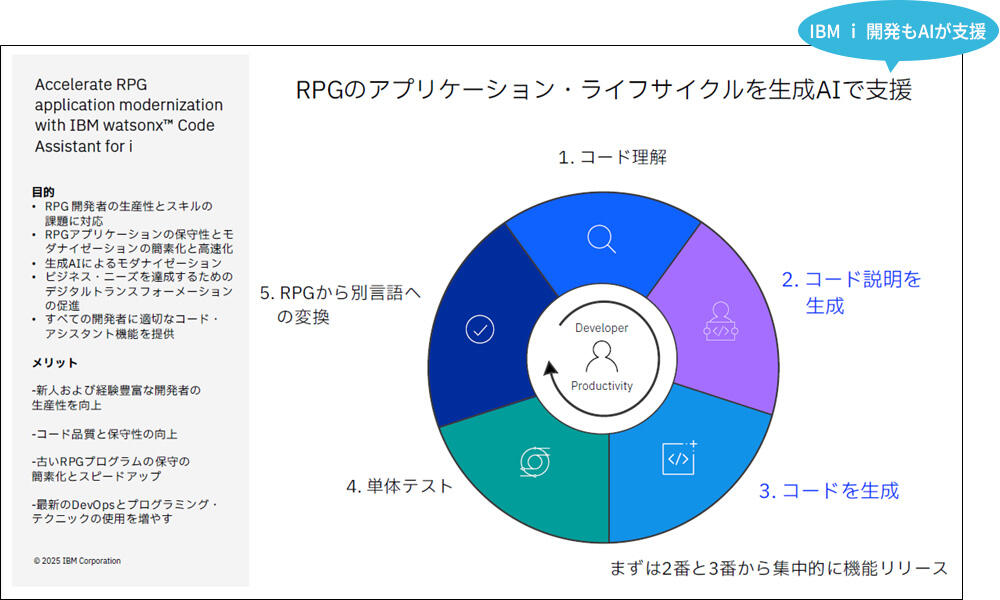Click the slide title 'RPGのアプリケーション・ライフサイクルを生成AIで支援'
This screenshot has height=600, width=1000.
[603, 89]
